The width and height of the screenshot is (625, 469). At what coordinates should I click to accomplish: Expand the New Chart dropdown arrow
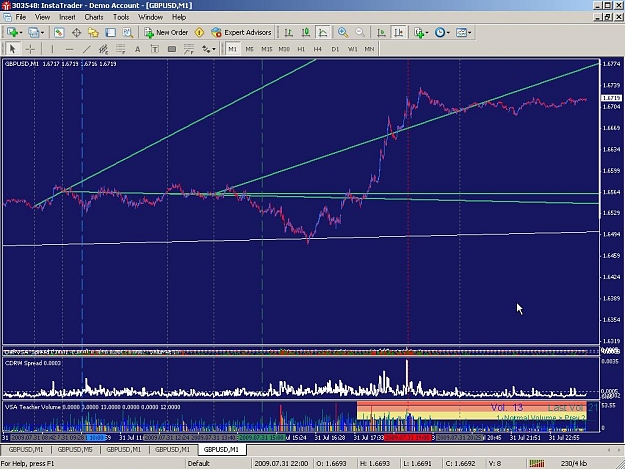click(x=20, y=33)
